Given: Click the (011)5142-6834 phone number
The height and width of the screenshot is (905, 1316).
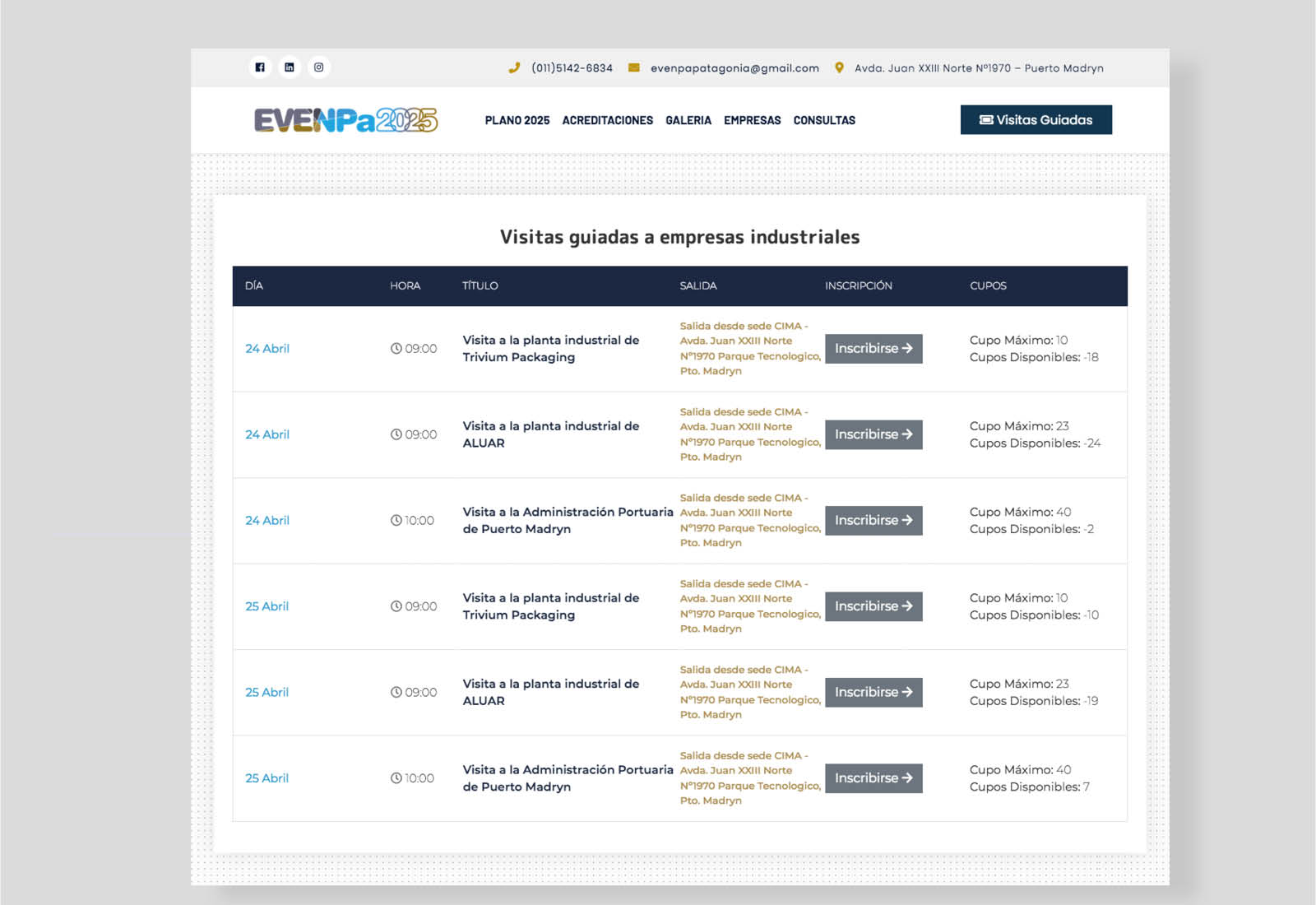Looking at the screenshot, I should [x=572, y=68].
